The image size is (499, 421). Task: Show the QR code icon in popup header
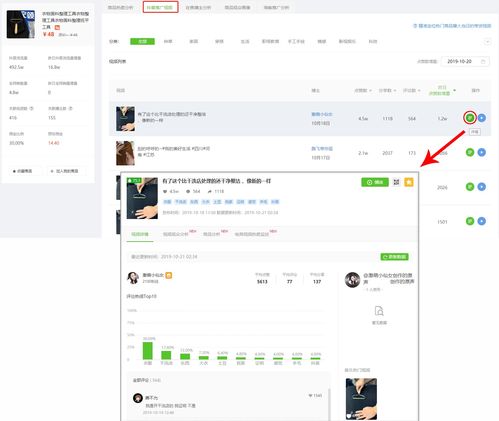coord(396,182)
